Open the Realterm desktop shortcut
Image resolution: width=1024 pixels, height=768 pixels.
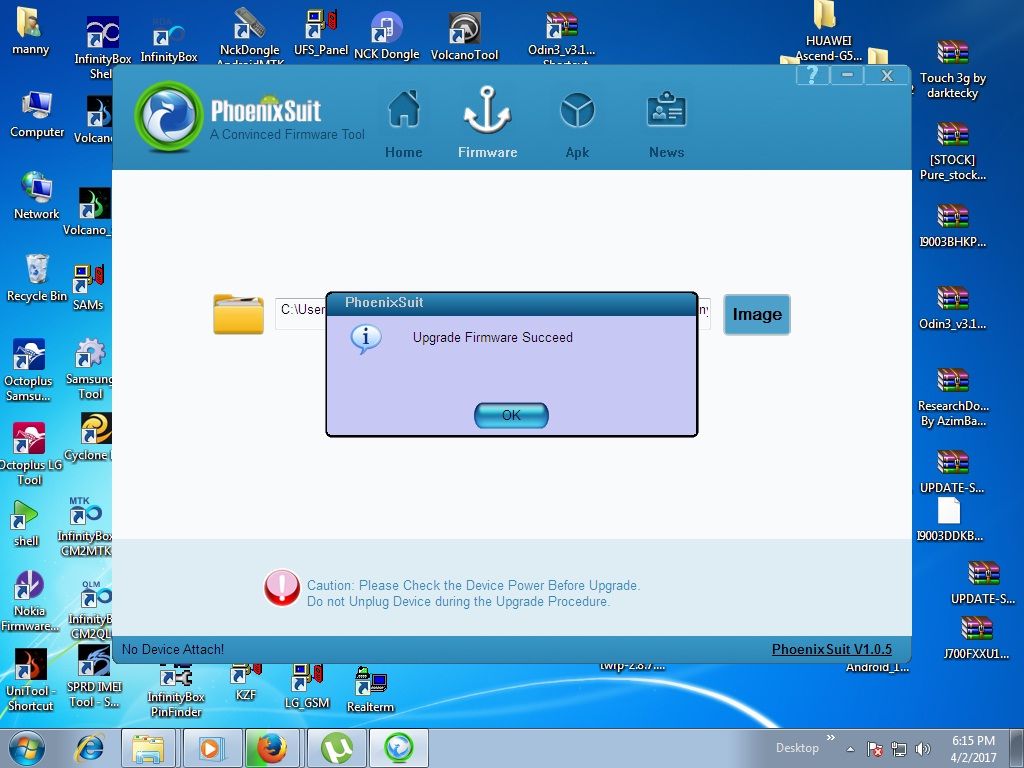pyautogui.click(x=370, y=689)
